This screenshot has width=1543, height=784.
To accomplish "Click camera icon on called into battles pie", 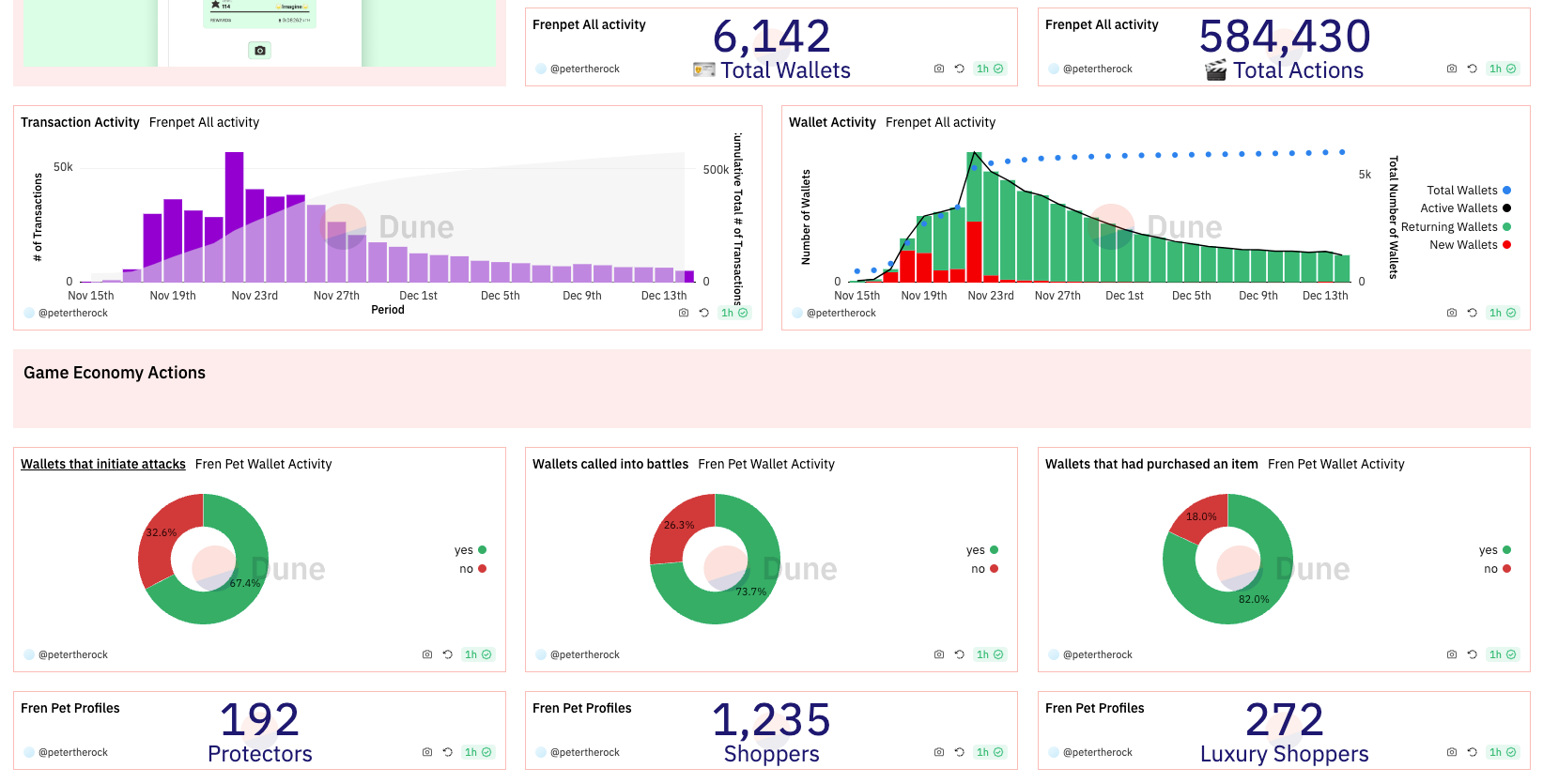I will coord(939,654).
